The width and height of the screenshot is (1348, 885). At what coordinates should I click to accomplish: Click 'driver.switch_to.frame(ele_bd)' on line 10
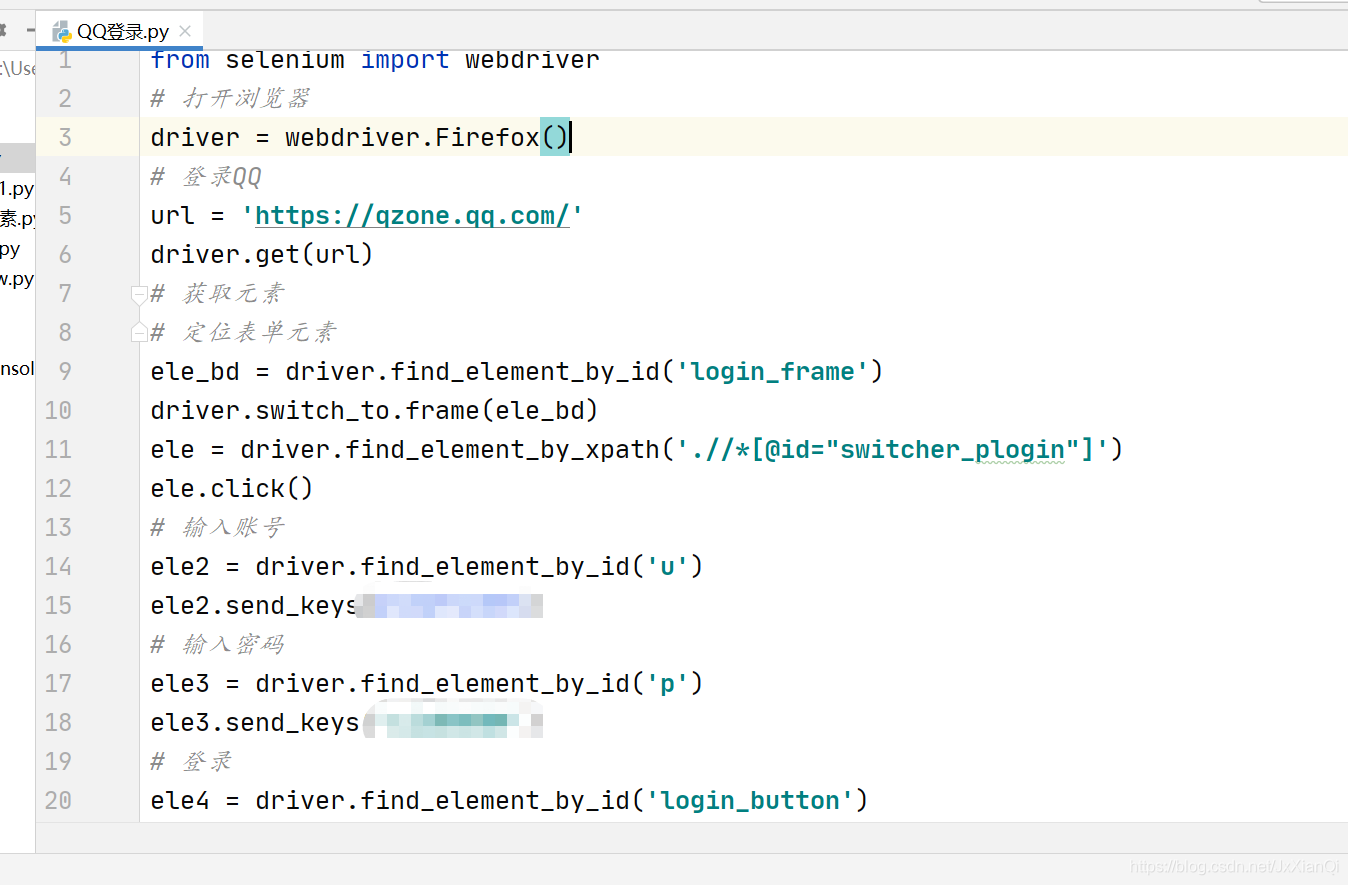pos(374,411)
